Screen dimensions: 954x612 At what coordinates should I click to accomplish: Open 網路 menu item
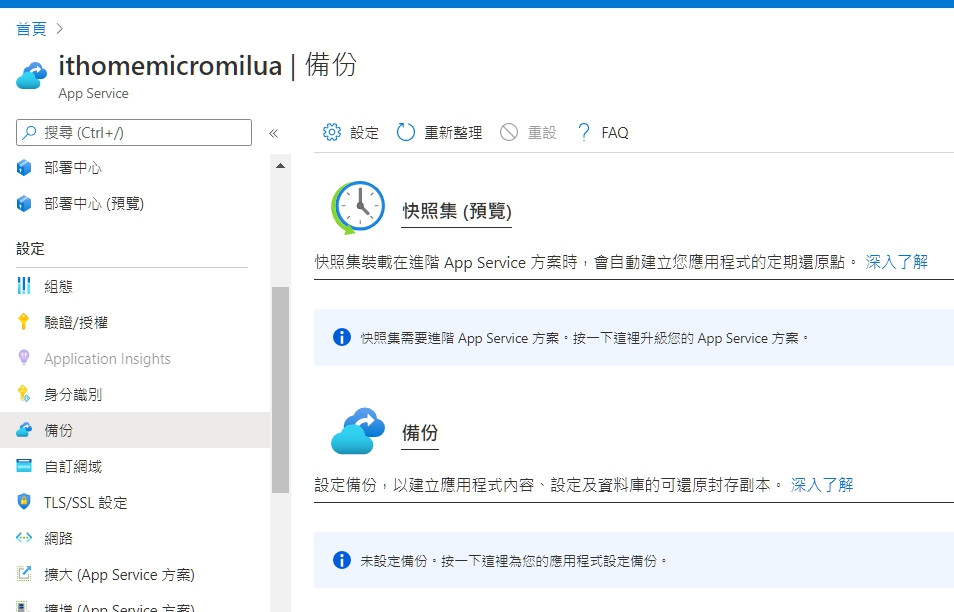point(58,538)
